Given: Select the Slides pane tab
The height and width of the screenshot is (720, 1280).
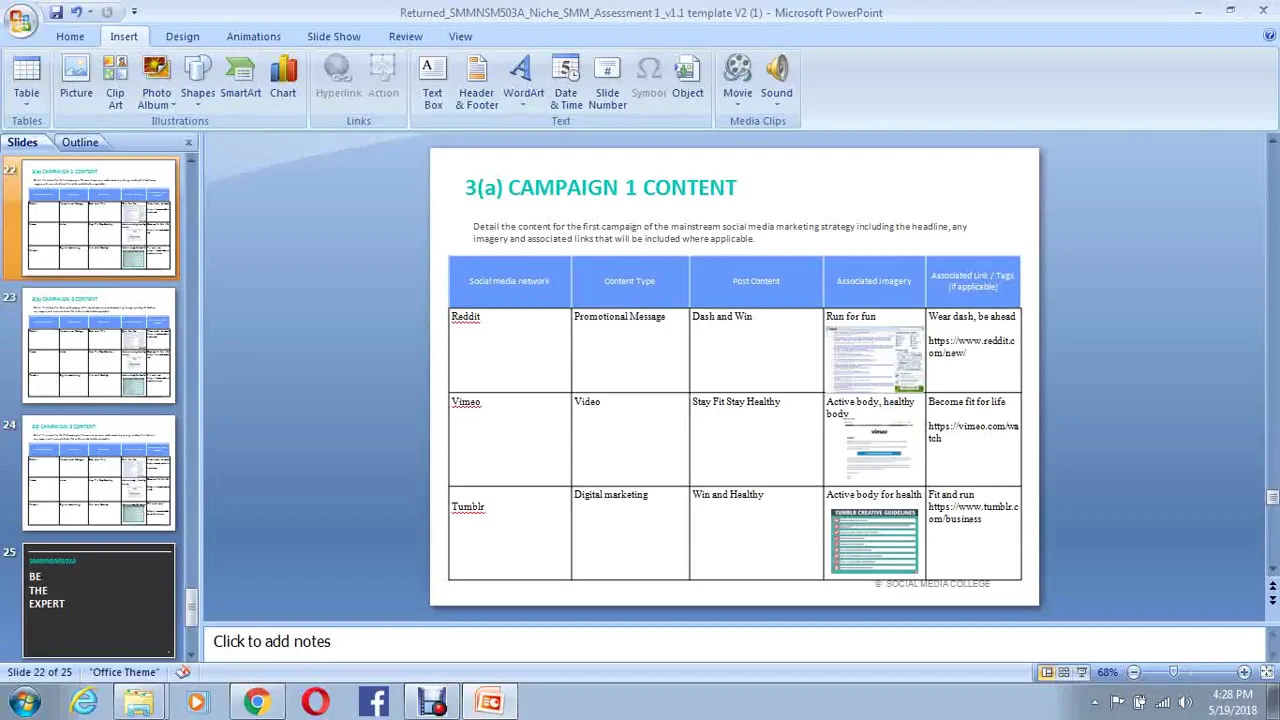Looking at the screenshot, I should point(22,142).
